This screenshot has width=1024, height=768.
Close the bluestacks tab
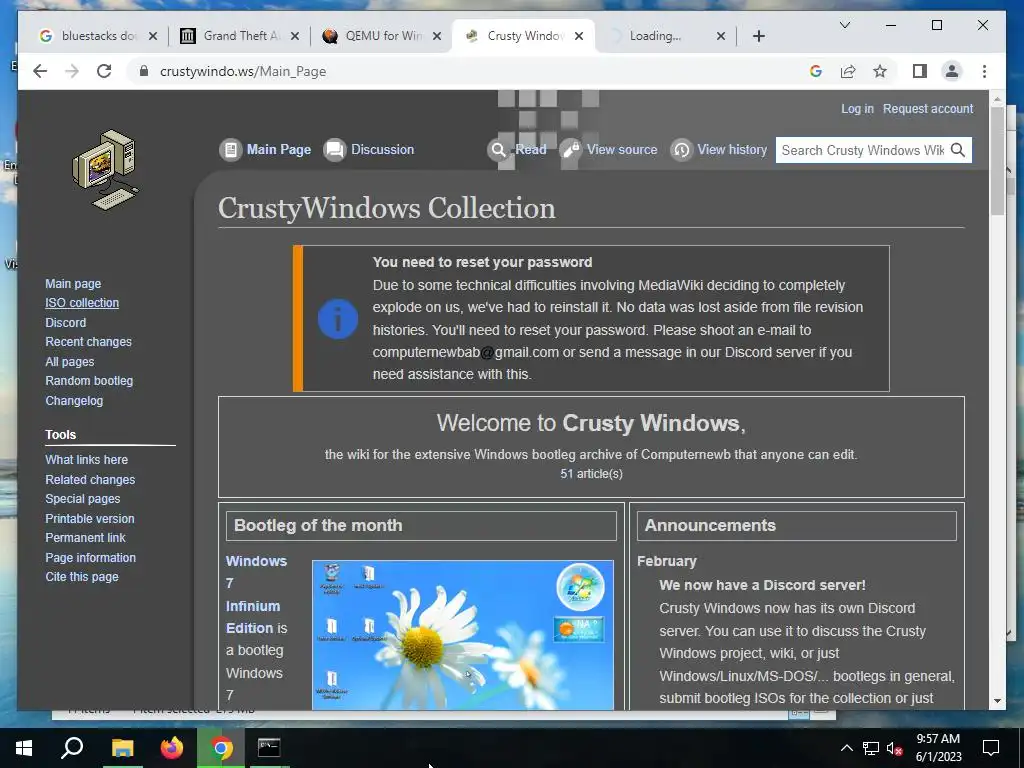[x=153, y=36]
